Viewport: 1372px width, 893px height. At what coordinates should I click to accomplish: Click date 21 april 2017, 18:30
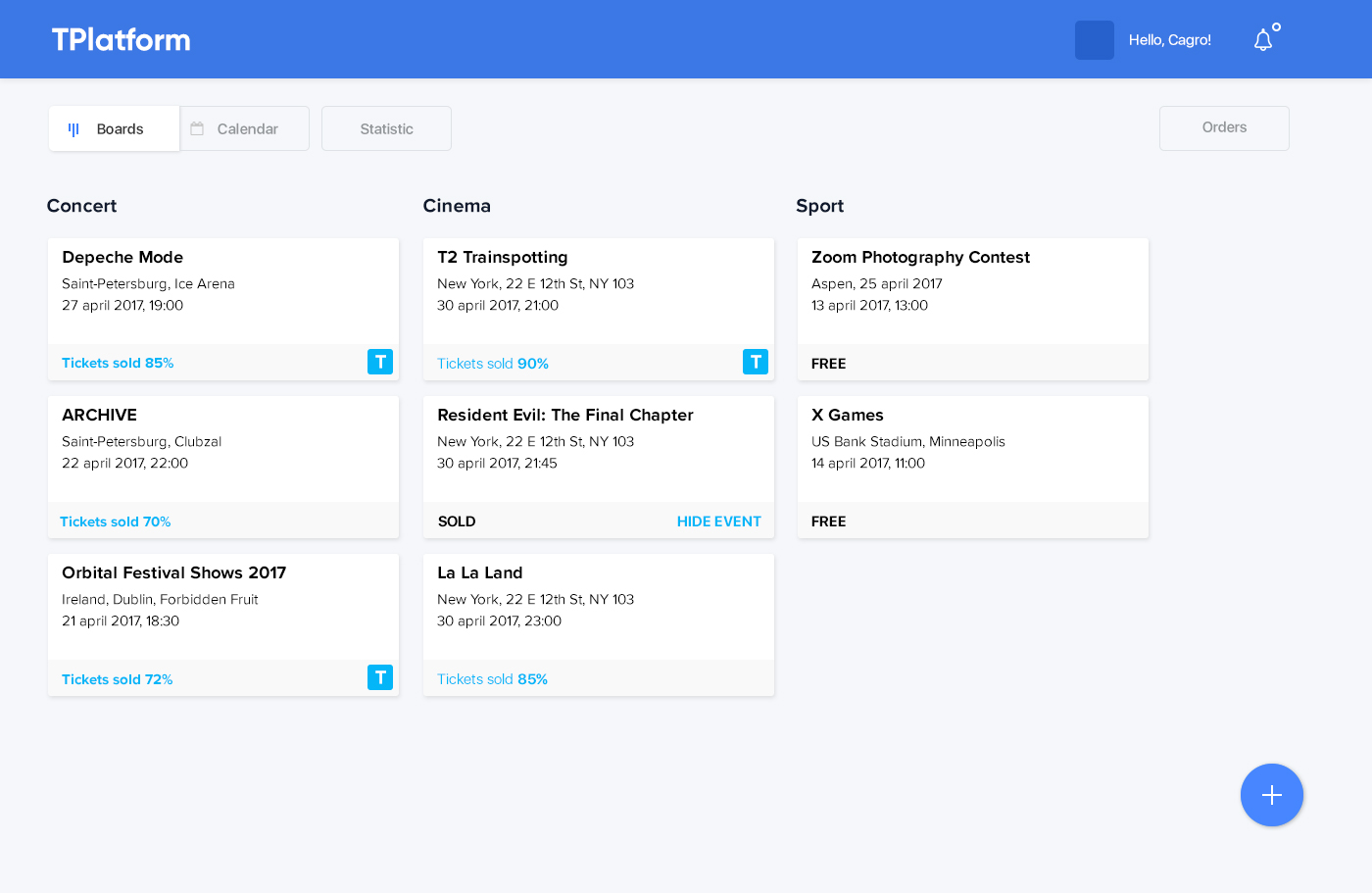coord(121,621)
